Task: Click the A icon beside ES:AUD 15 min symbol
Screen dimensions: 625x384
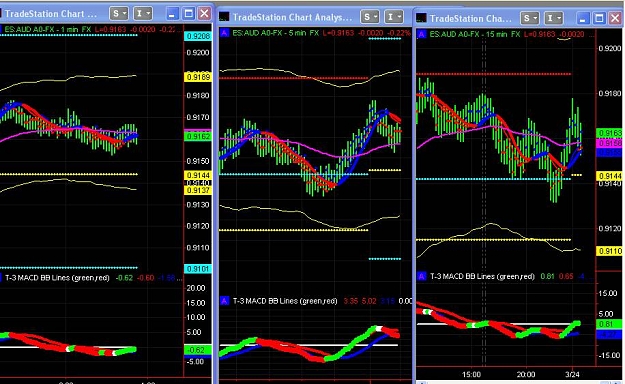Action: pyautogui.click(x=422, y=34)
